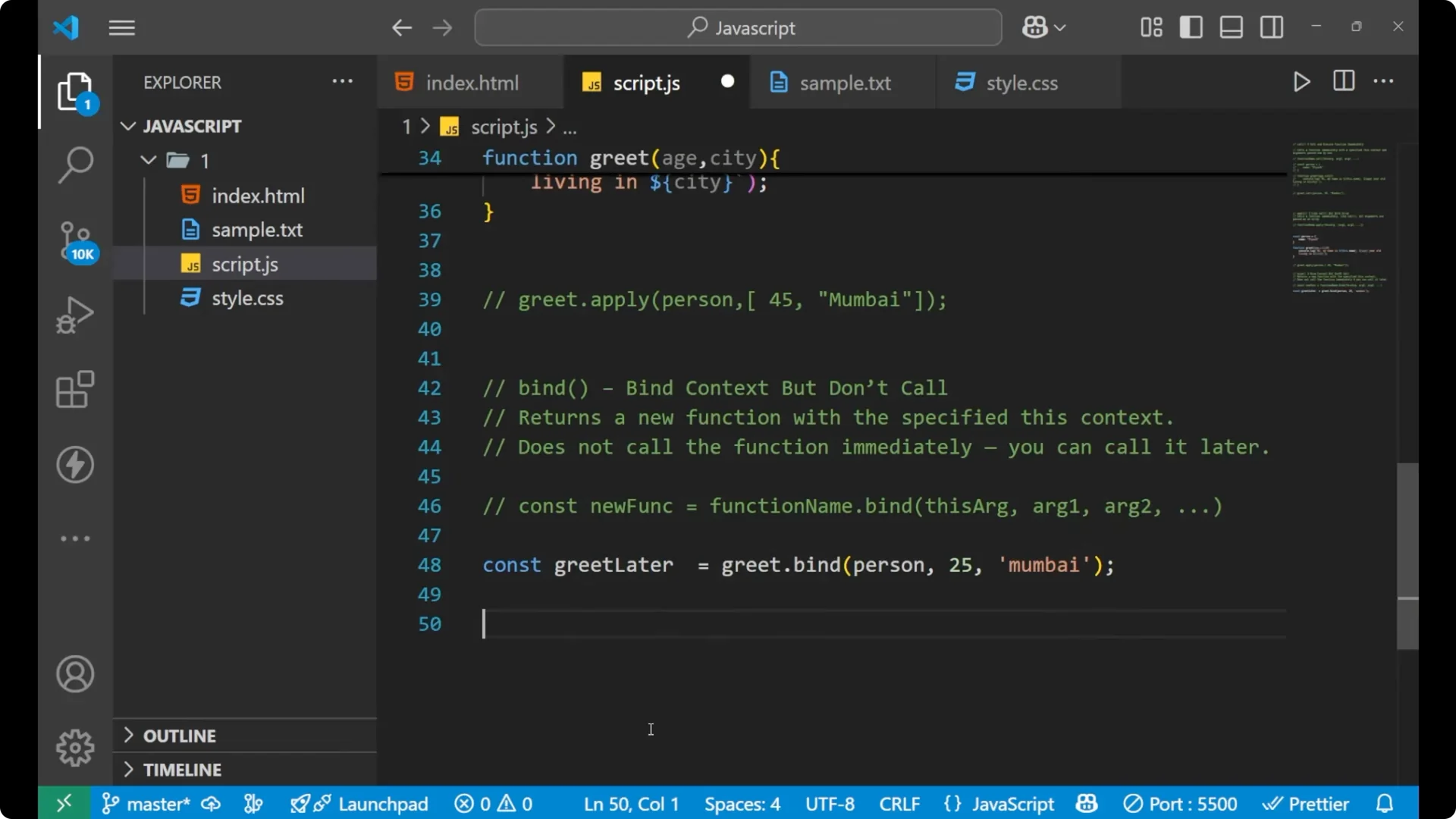Run the script.js file
1456x819 pixels.
(1301, 82)
